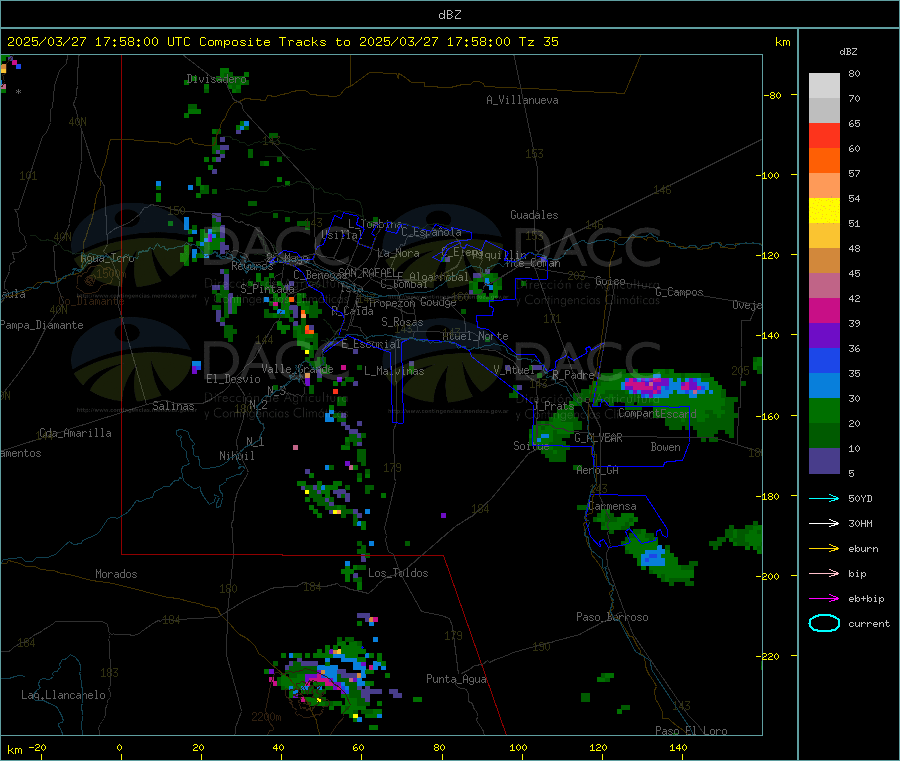Click the dBZ title at top
Image resolution: width=900 pixels, height=761 pixels.
pos(449,15)
